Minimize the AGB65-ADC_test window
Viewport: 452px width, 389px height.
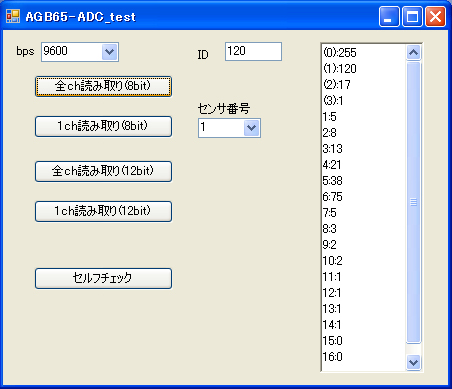(x=389, y=16)
